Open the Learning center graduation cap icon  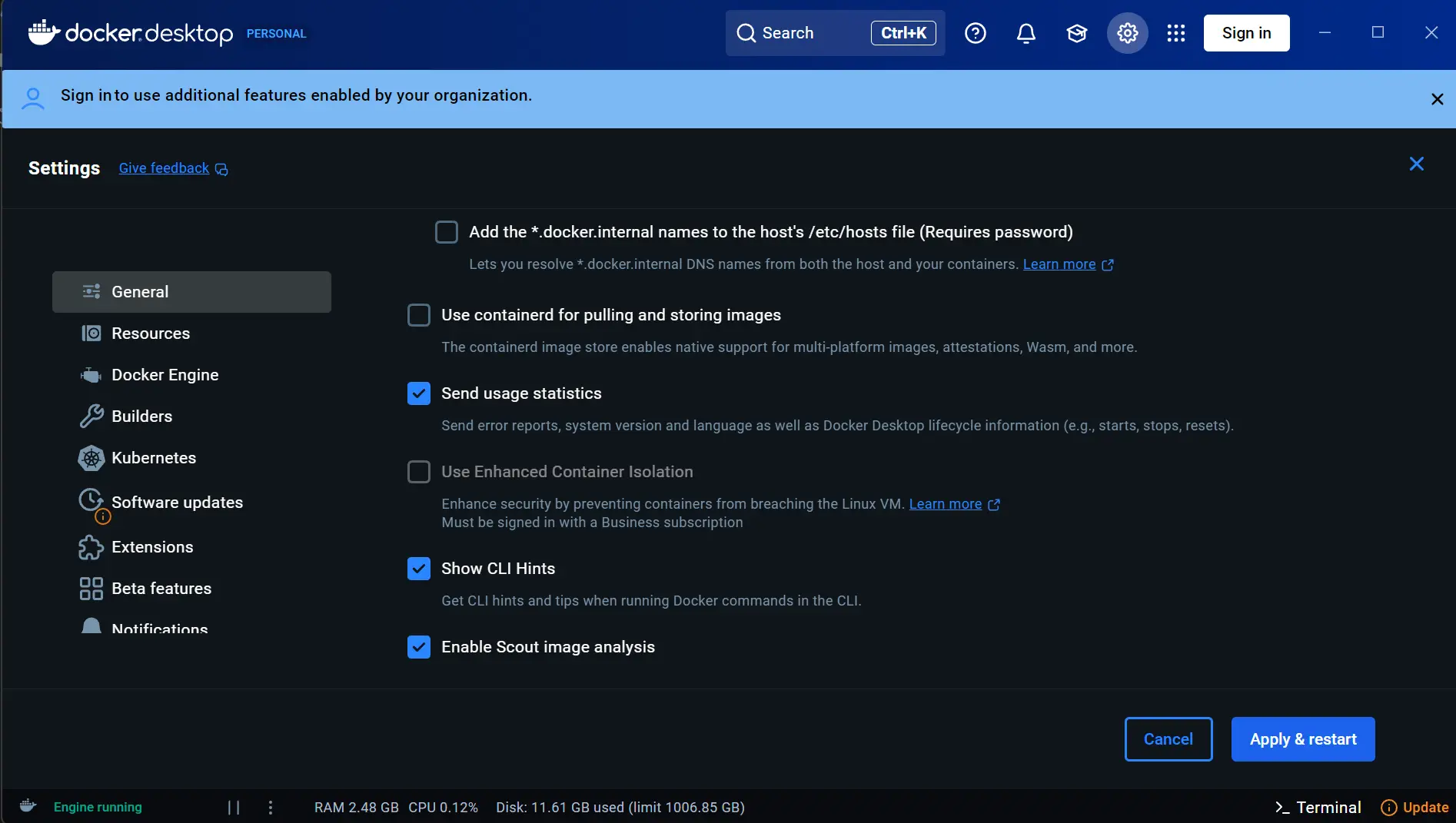point(1077,33)
